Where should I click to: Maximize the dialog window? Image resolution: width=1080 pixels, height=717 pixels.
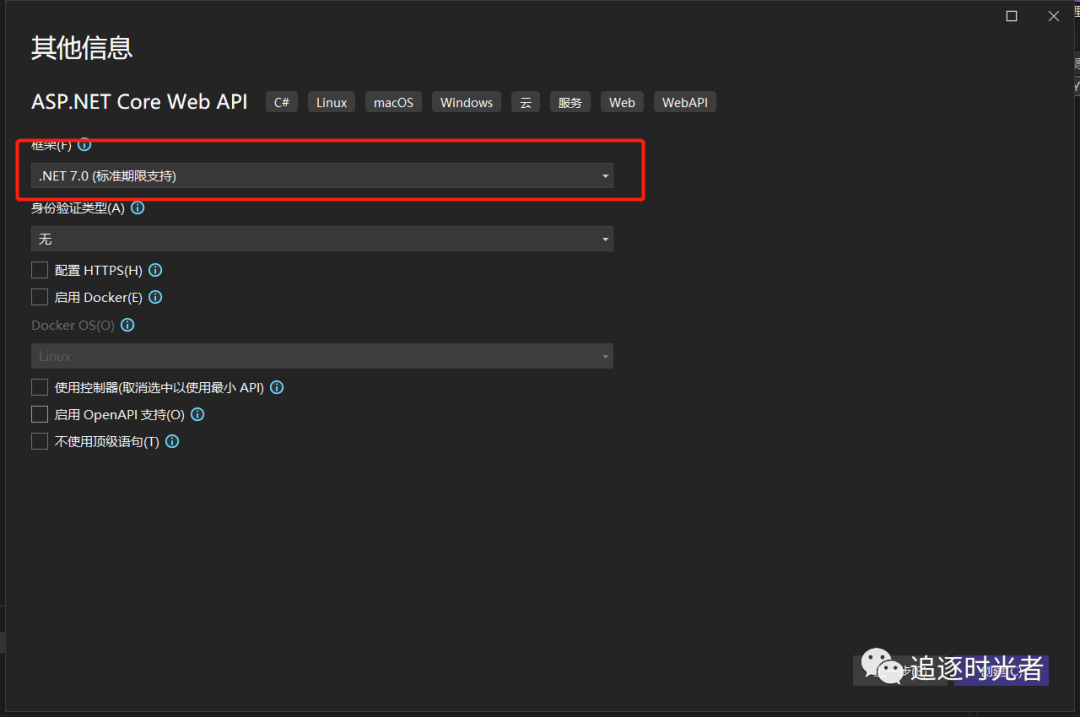click(1011, 16)
